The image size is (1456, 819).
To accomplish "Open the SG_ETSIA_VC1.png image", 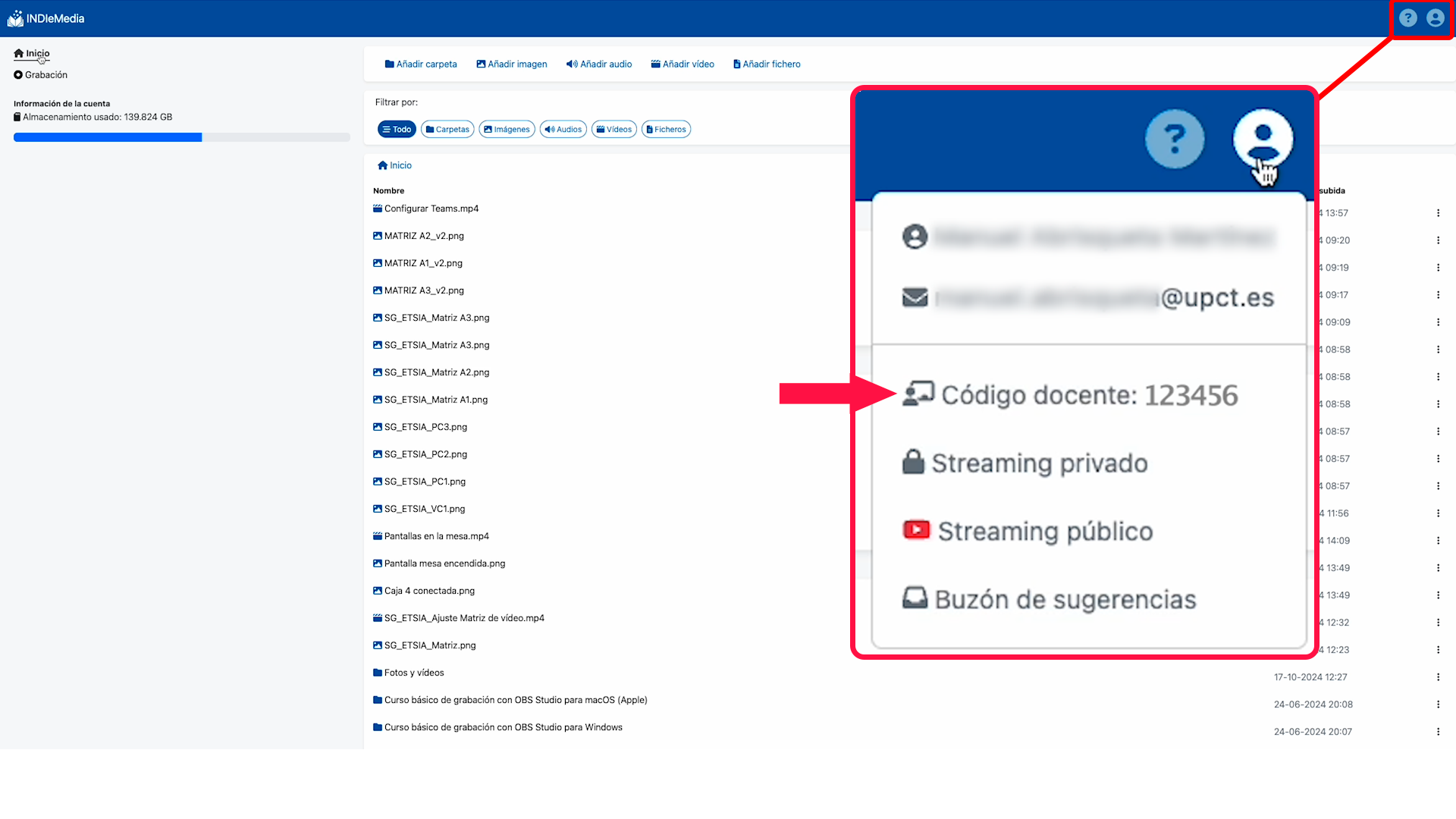I will point(419,509).
